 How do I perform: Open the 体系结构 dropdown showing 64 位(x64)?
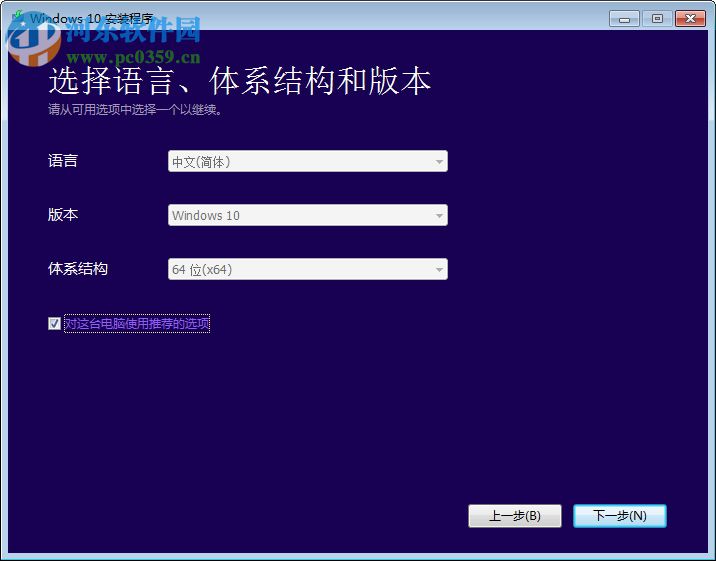tap(308, 269)
